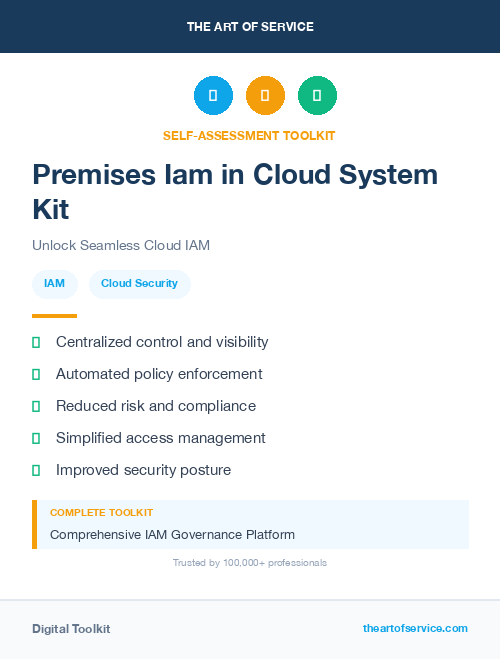Click Centralized control and visibility text
Image resolution: width=500 pixels, height=659 pixels.
[x=162, y=342]
